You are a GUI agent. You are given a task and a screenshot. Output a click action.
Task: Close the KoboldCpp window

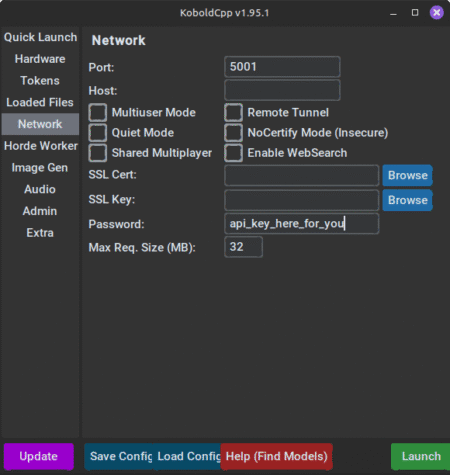coord(437,13)
